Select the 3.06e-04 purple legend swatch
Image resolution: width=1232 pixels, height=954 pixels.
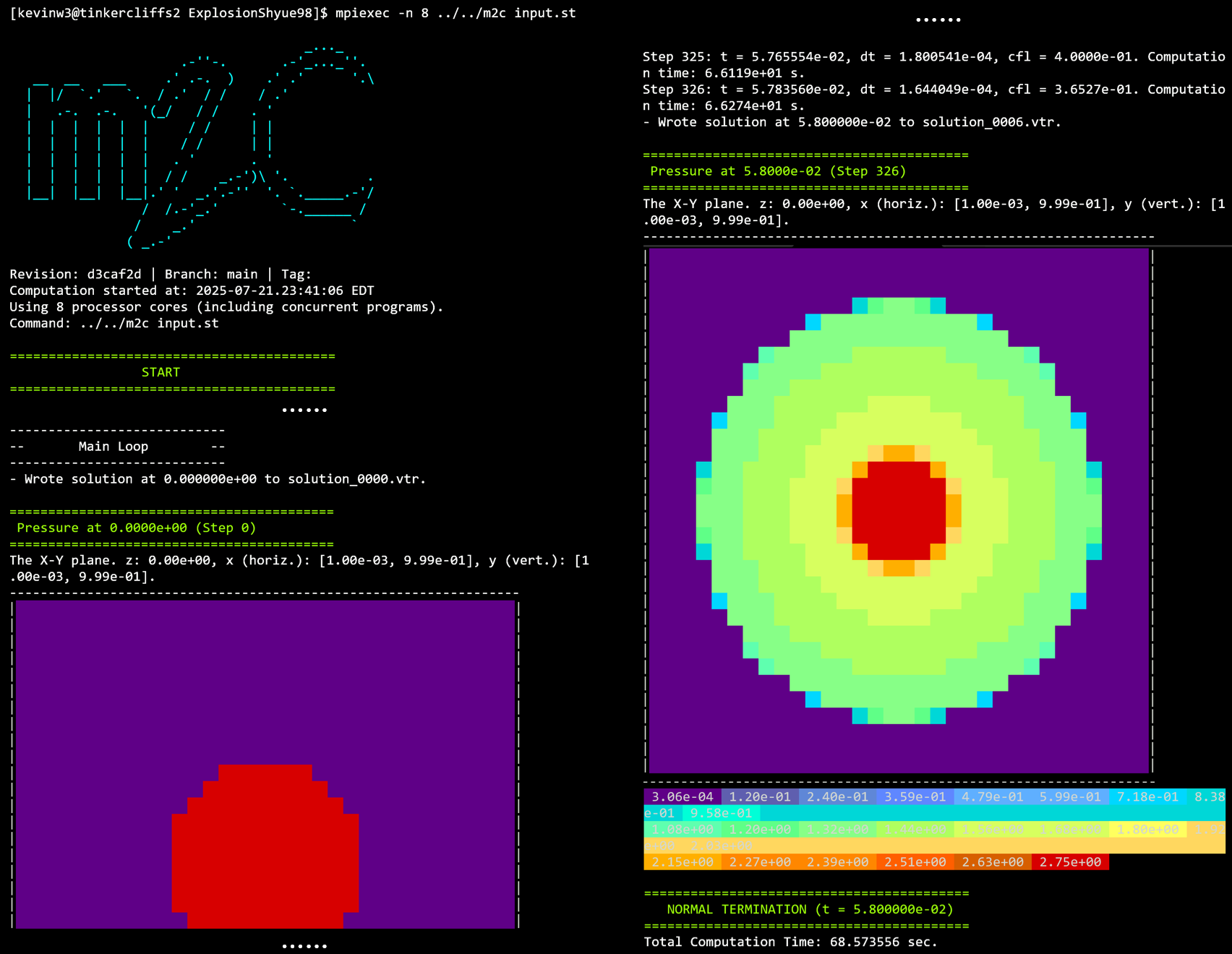point(682,796)
